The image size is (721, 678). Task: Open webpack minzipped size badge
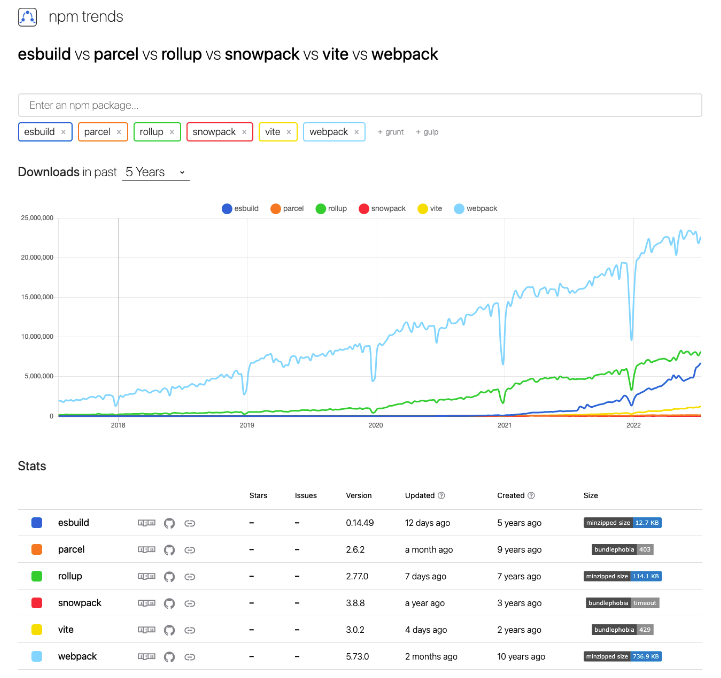623,656
